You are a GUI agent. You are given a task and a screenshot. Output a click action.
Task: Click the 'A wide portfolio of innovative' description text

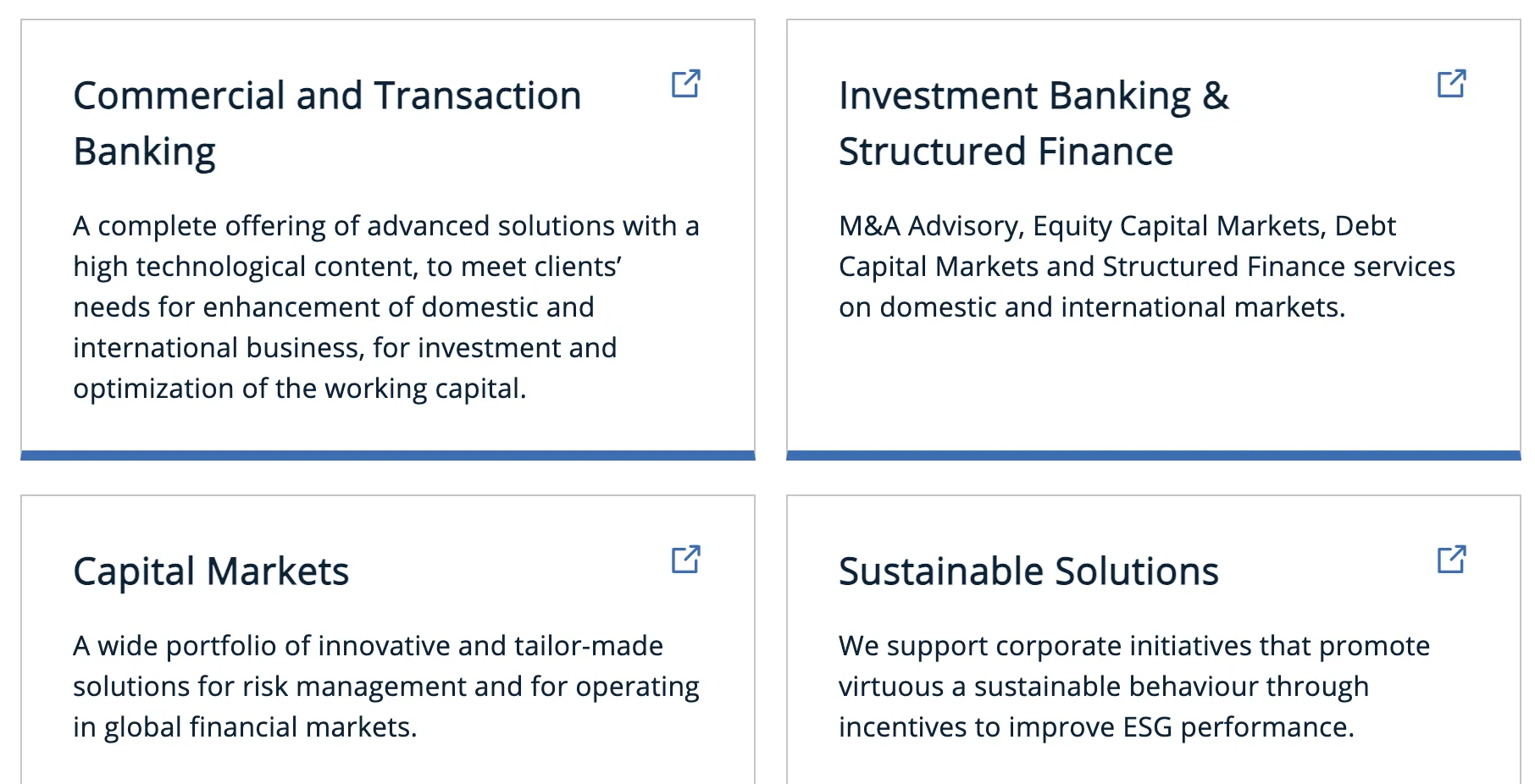tap(386, 687)
